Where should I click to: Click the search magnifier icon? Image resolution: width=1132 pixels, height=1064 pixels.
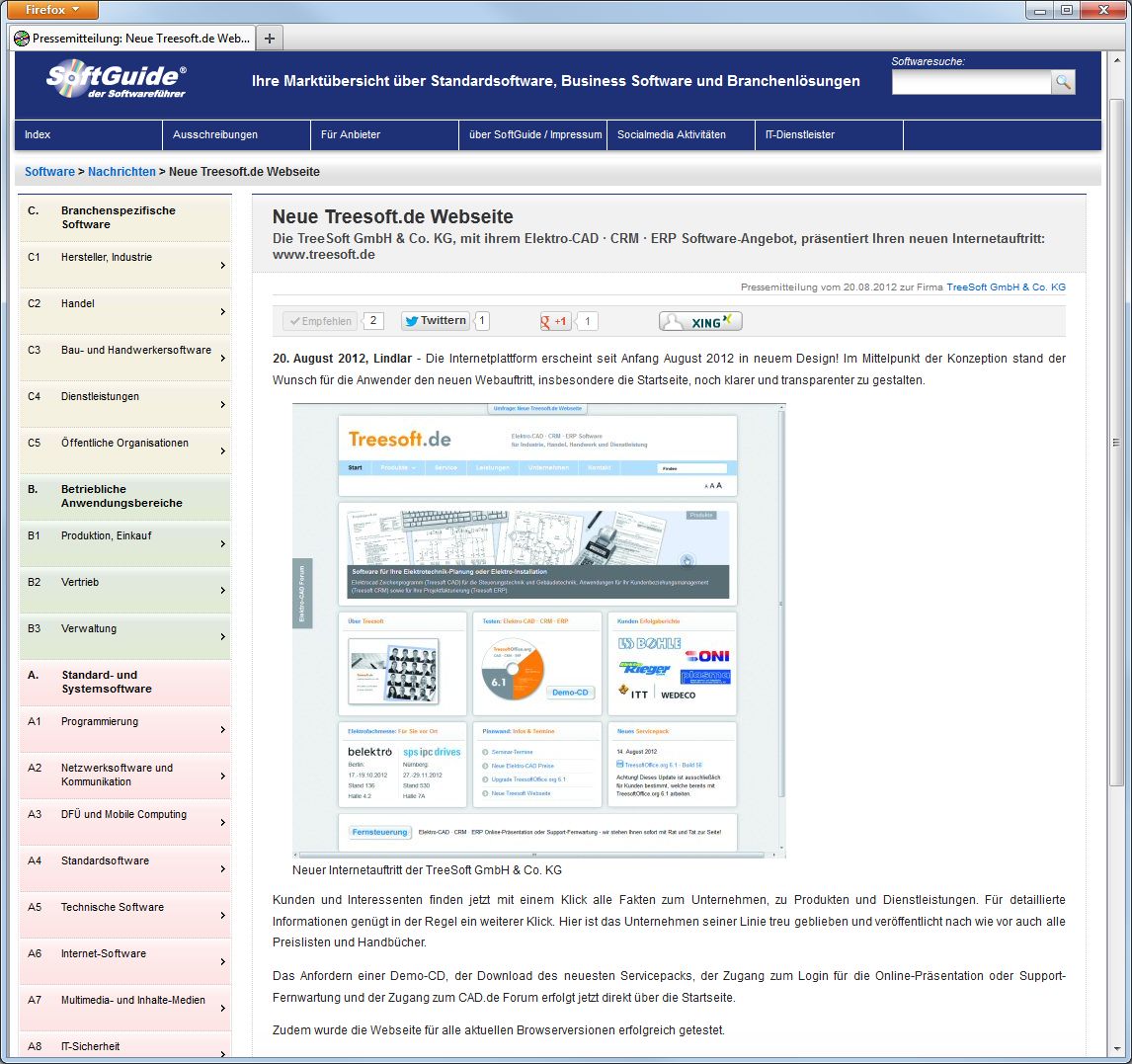1063,83
